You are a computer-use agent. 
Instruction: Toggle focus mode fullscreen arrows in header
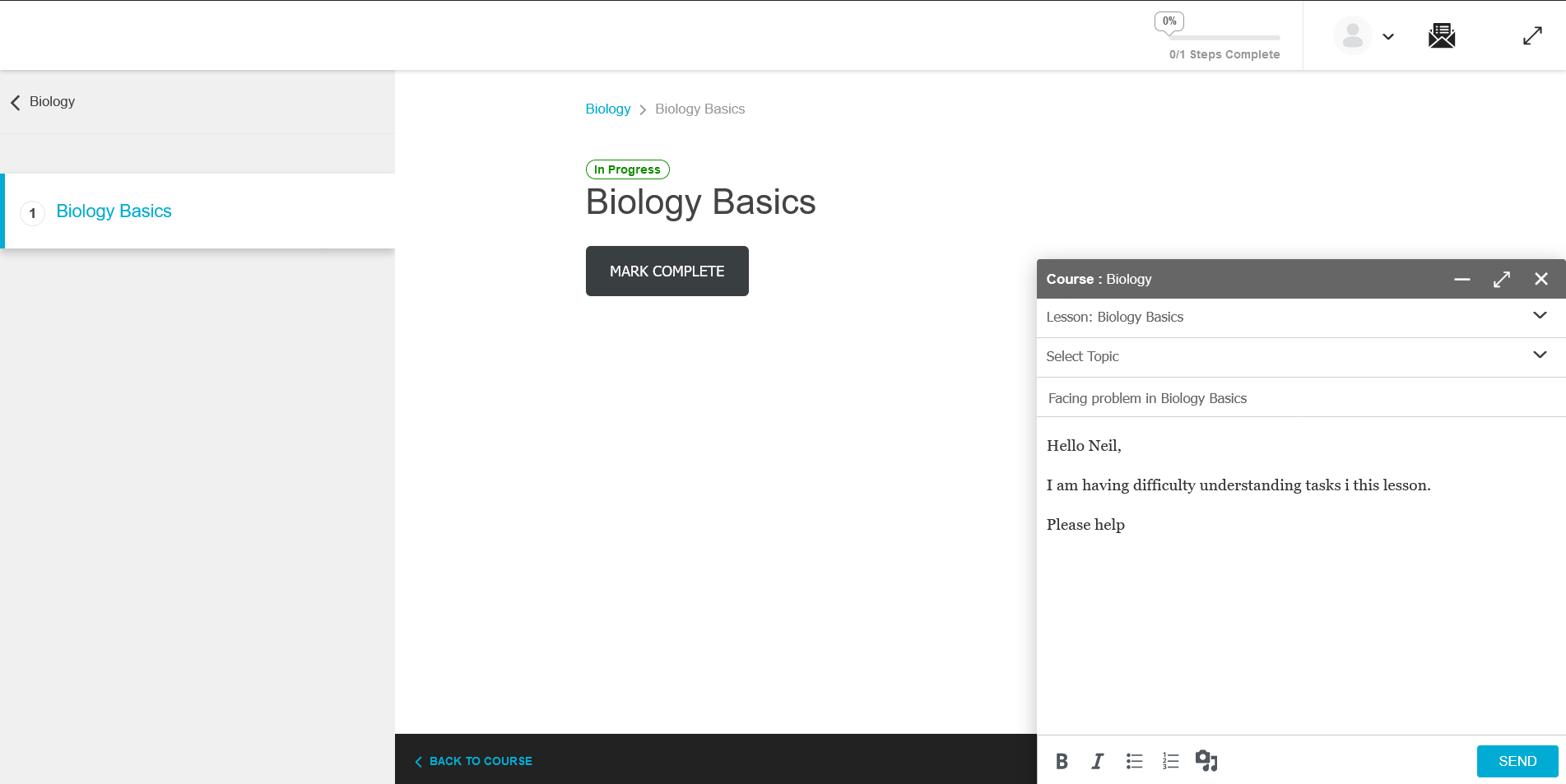click(x=1531, y=36)
